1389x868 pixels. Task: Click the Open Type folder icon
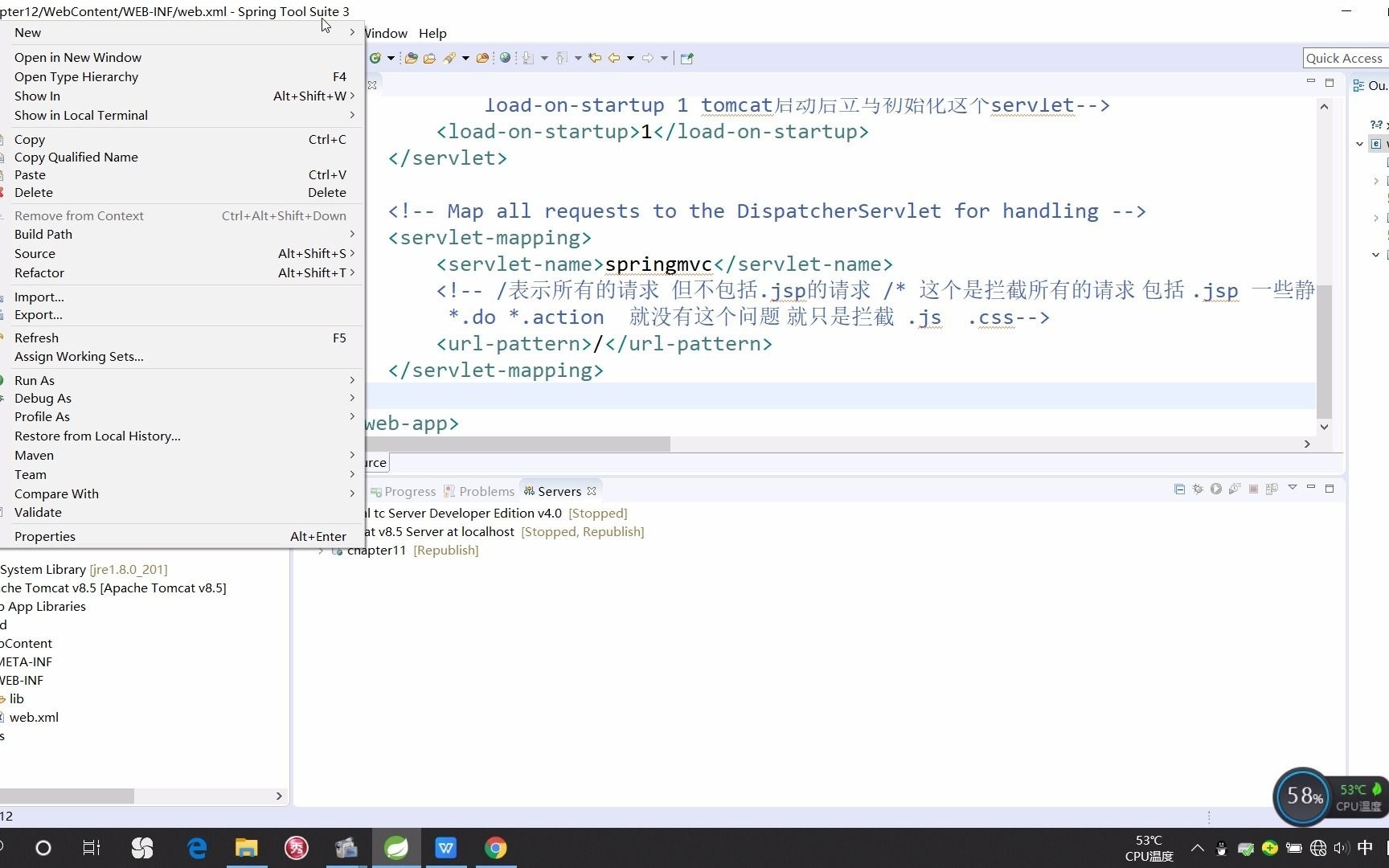pyautogui.click(x=411, y=58)
